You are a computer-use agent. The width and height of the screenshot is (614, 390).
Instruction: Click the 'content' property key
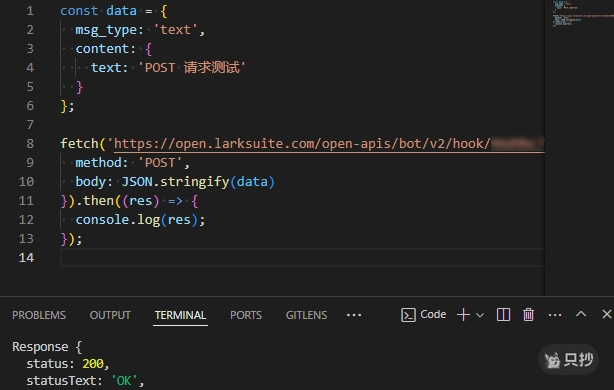[102, 49]
